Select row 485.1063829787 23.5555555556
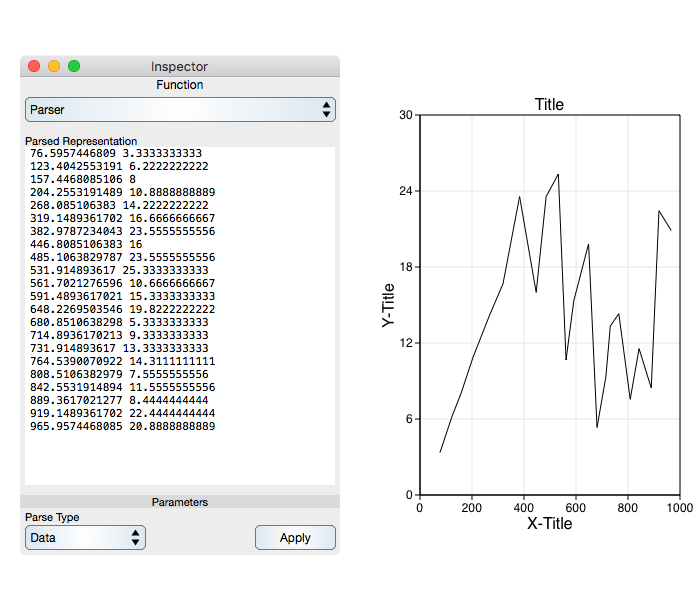700x600 pixels. tap(123, 257)
